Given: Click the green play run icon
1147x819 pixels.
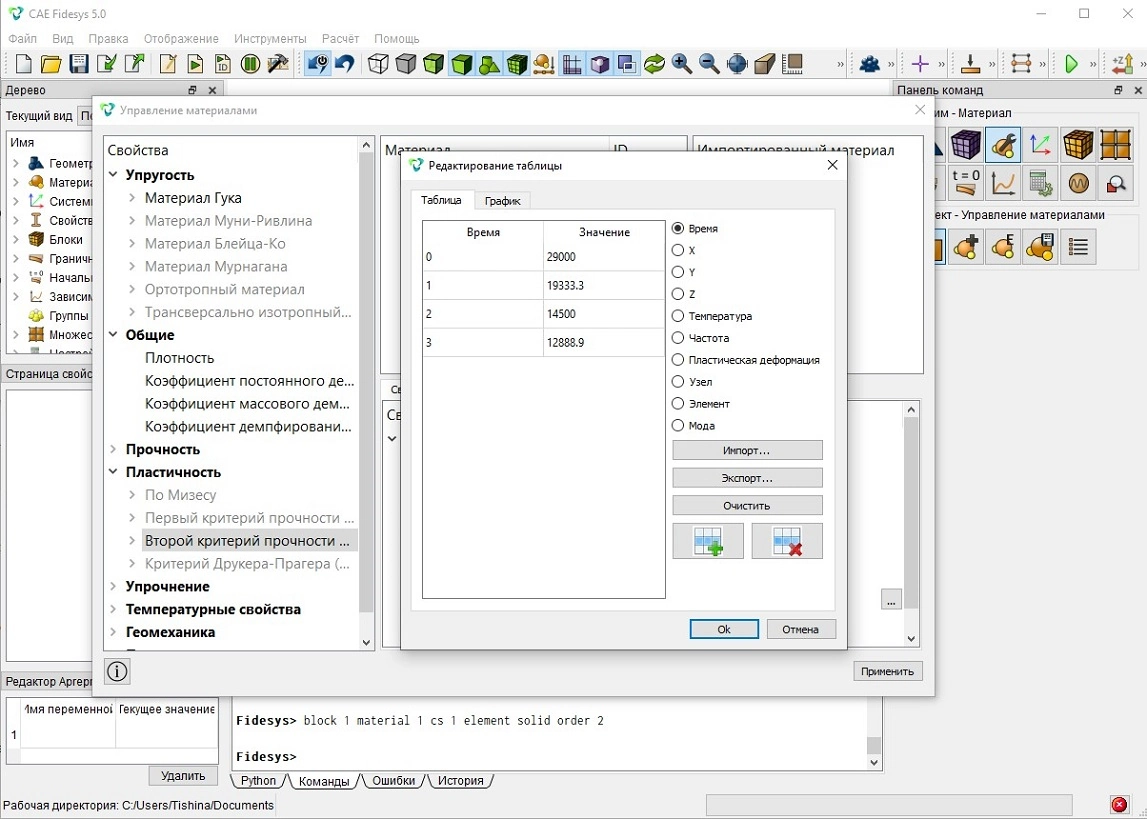Looking at the screenshot, I should click(1072, 64).
